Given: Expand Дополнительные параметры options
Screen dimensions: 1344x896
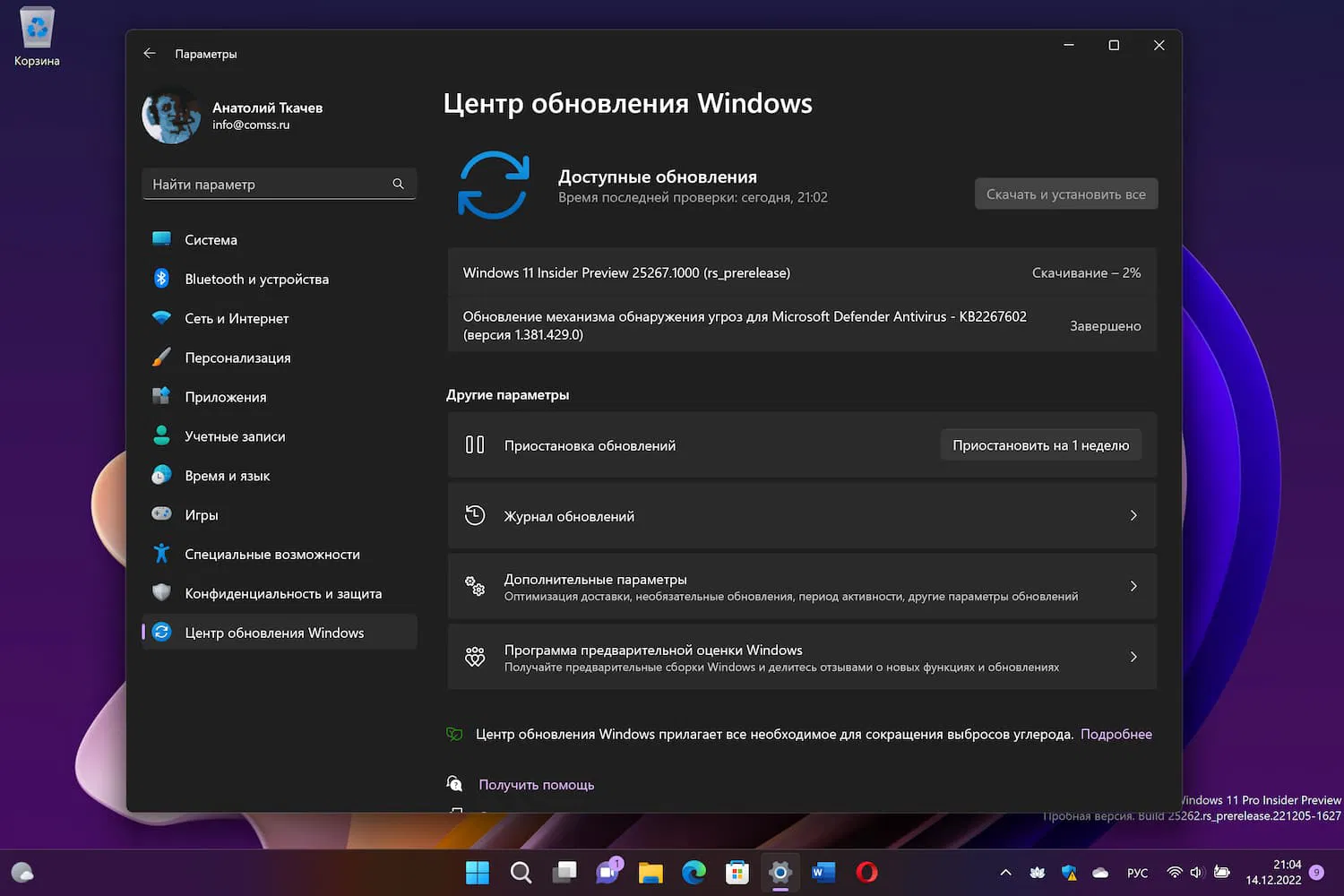Looking at the screenshot, I should pyautogui.click(x=1133, y=586).
